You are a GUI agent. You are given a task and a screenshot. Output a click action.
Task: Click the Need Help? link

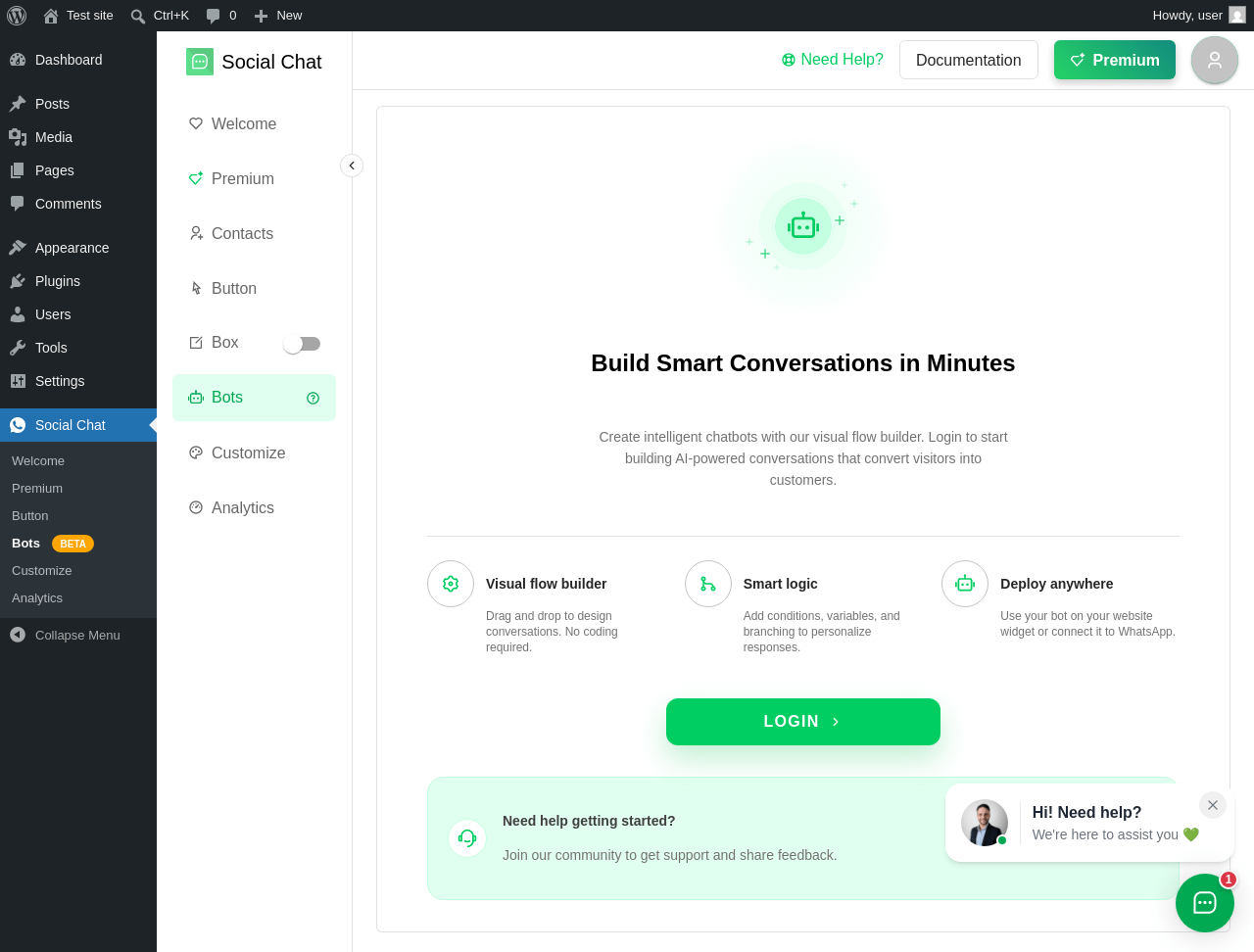click(x=833, y=60)
